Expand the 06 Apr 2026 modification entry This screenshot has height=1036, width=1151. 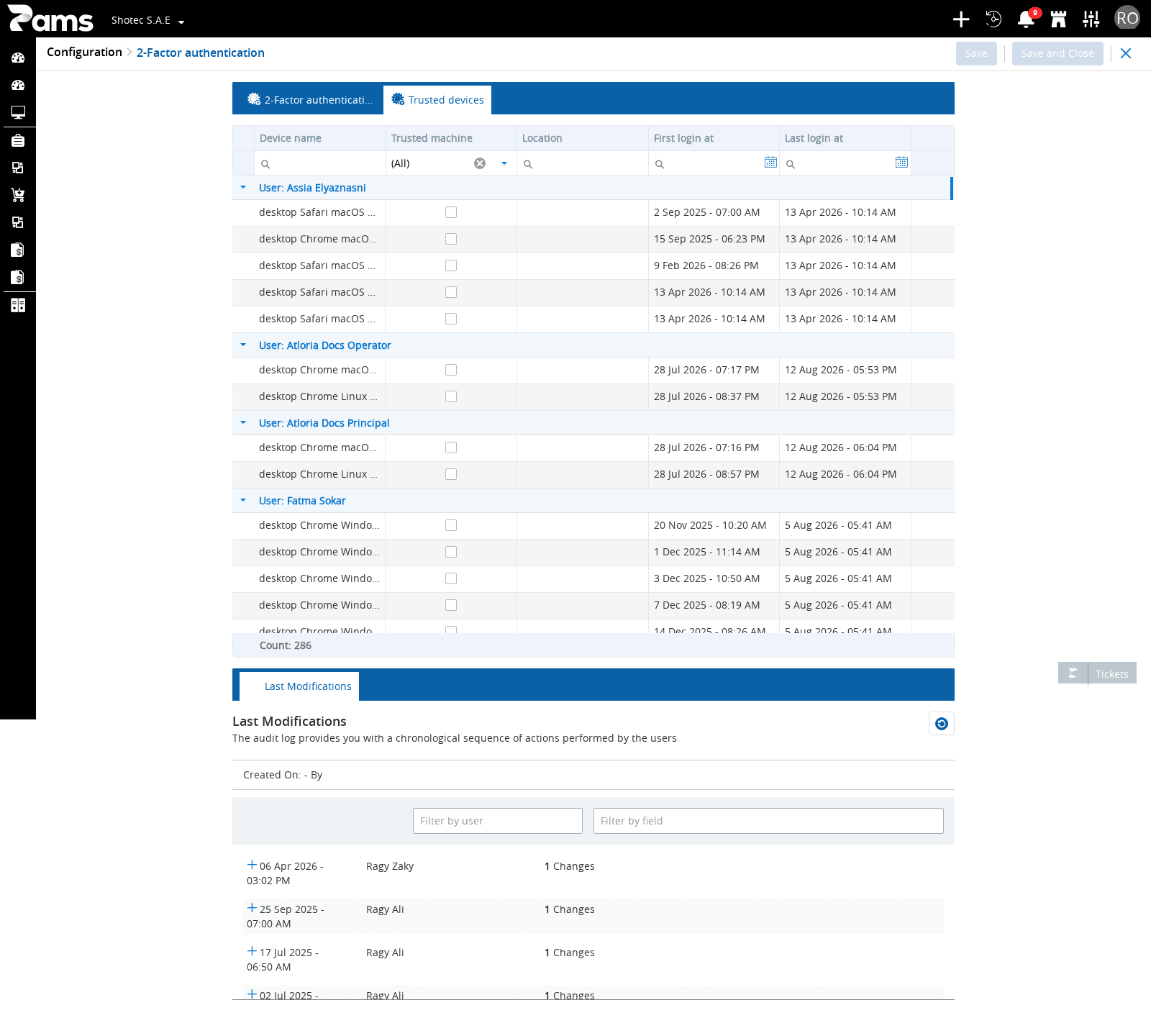tap(252, 865)
